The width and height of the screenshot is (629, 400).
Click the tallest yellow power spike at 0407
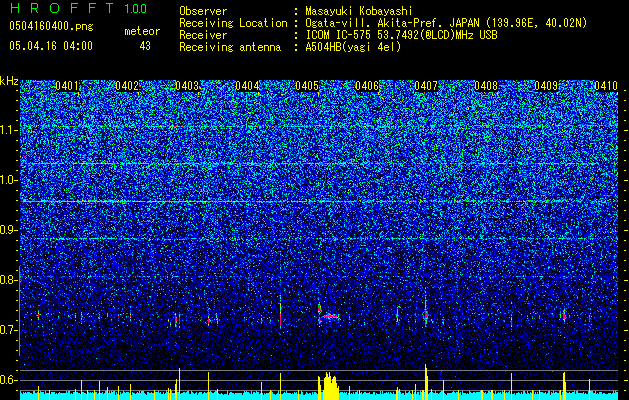(x=426, y=382)
